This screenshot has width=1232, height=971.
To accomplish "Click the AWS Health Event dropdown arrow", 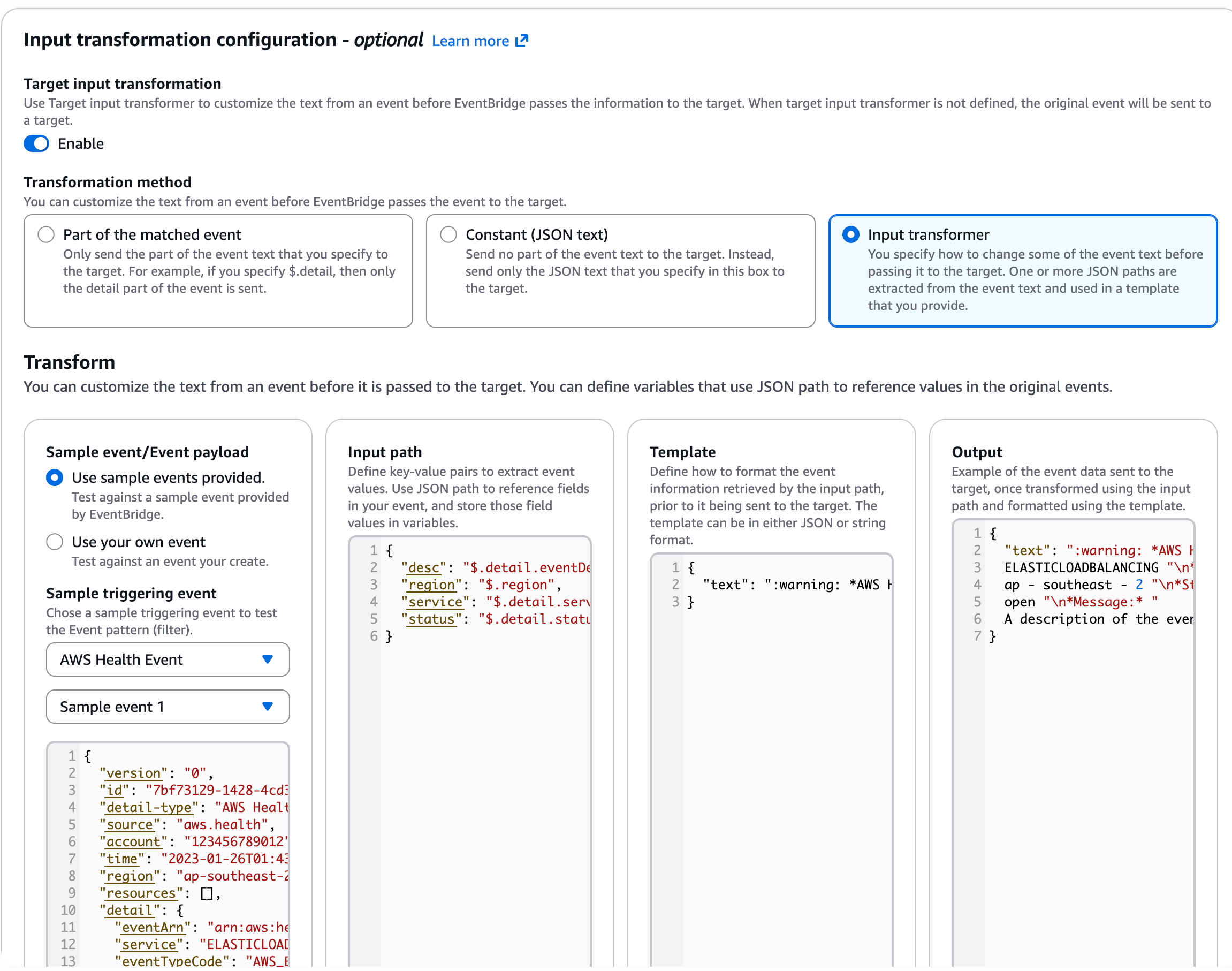I will click(x=268, y=659).
